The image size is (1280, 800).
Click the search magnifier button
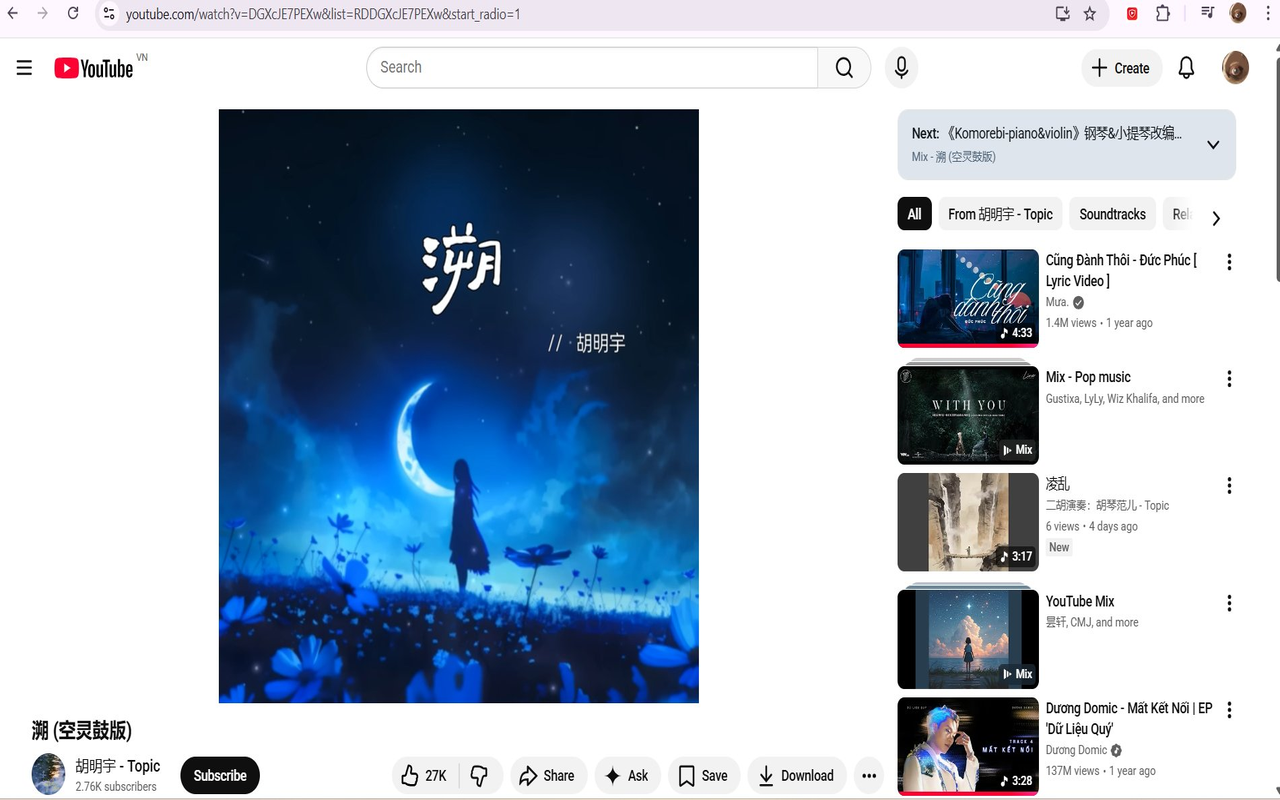pos(844,68)
